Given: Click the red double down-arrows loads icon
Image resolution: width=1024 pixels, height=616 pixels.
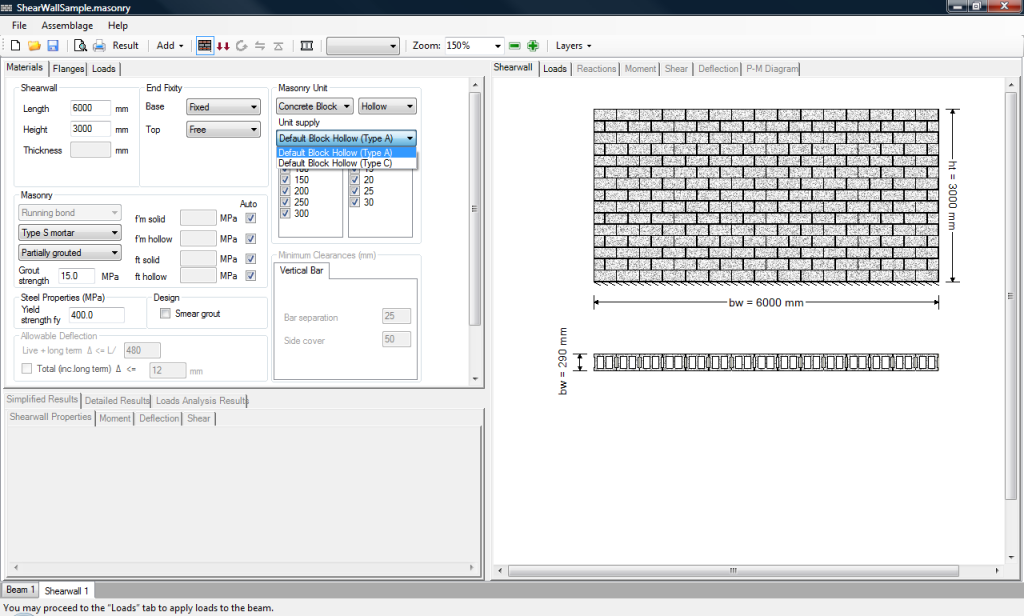Looking at the screenshot, I should pos(224,45).
